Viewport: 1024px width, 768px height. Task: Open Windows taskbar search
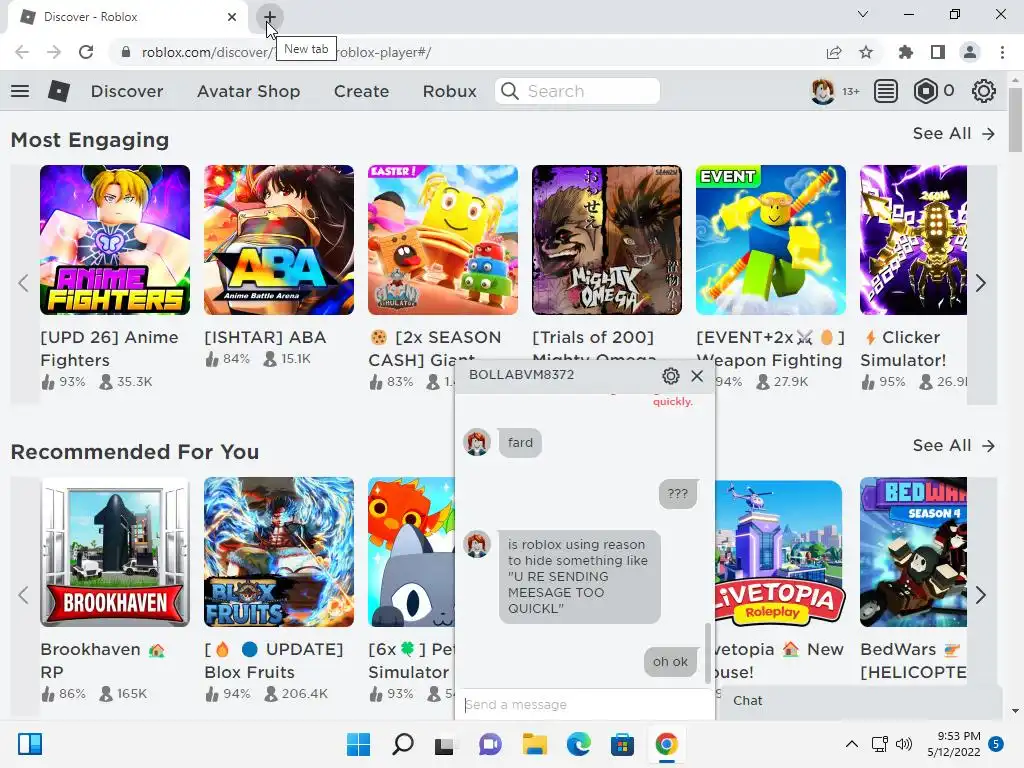pos(402,744)
